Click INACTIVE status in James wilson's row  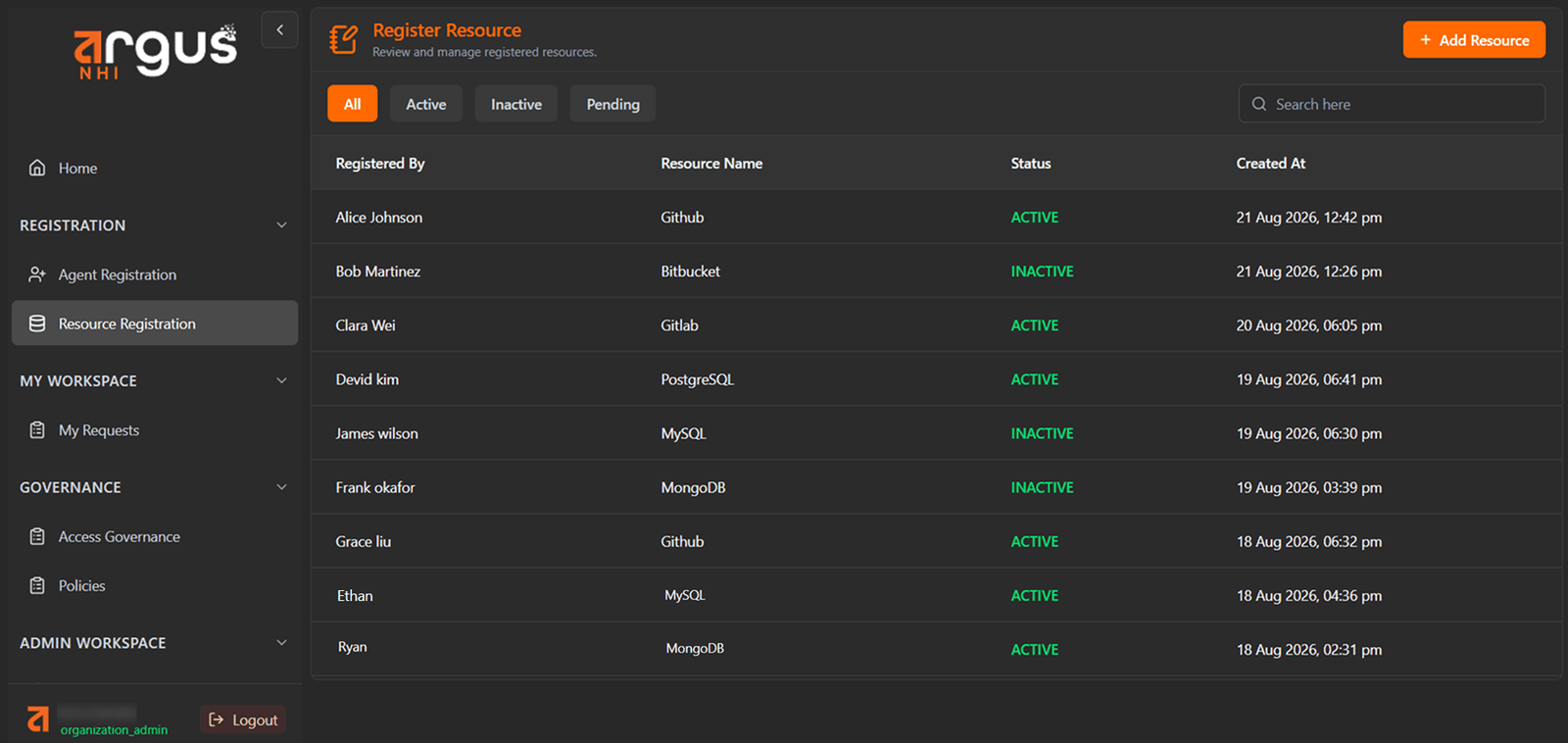[1043, 433]
